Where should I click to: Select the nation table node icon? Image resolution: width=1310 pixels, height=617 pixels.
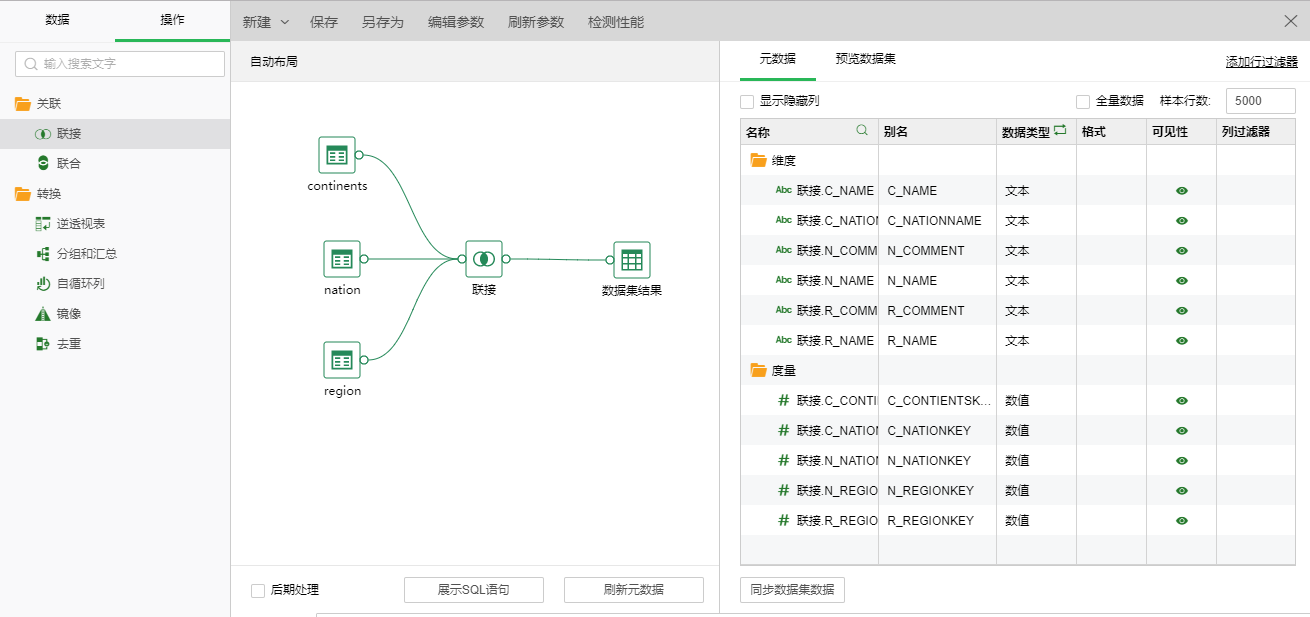[x=342, y=259]
